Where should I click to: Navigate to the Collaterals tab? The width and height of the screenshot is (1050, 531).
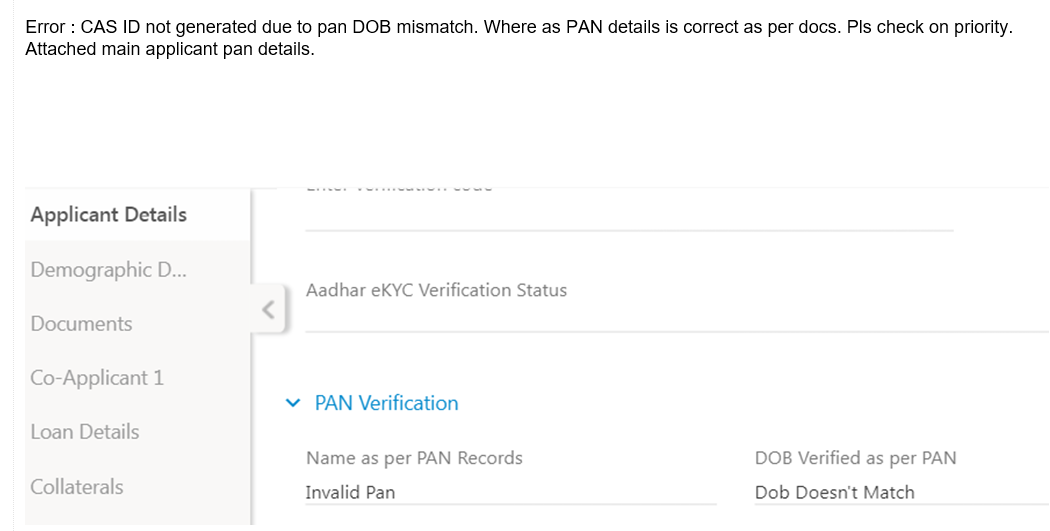77,487
